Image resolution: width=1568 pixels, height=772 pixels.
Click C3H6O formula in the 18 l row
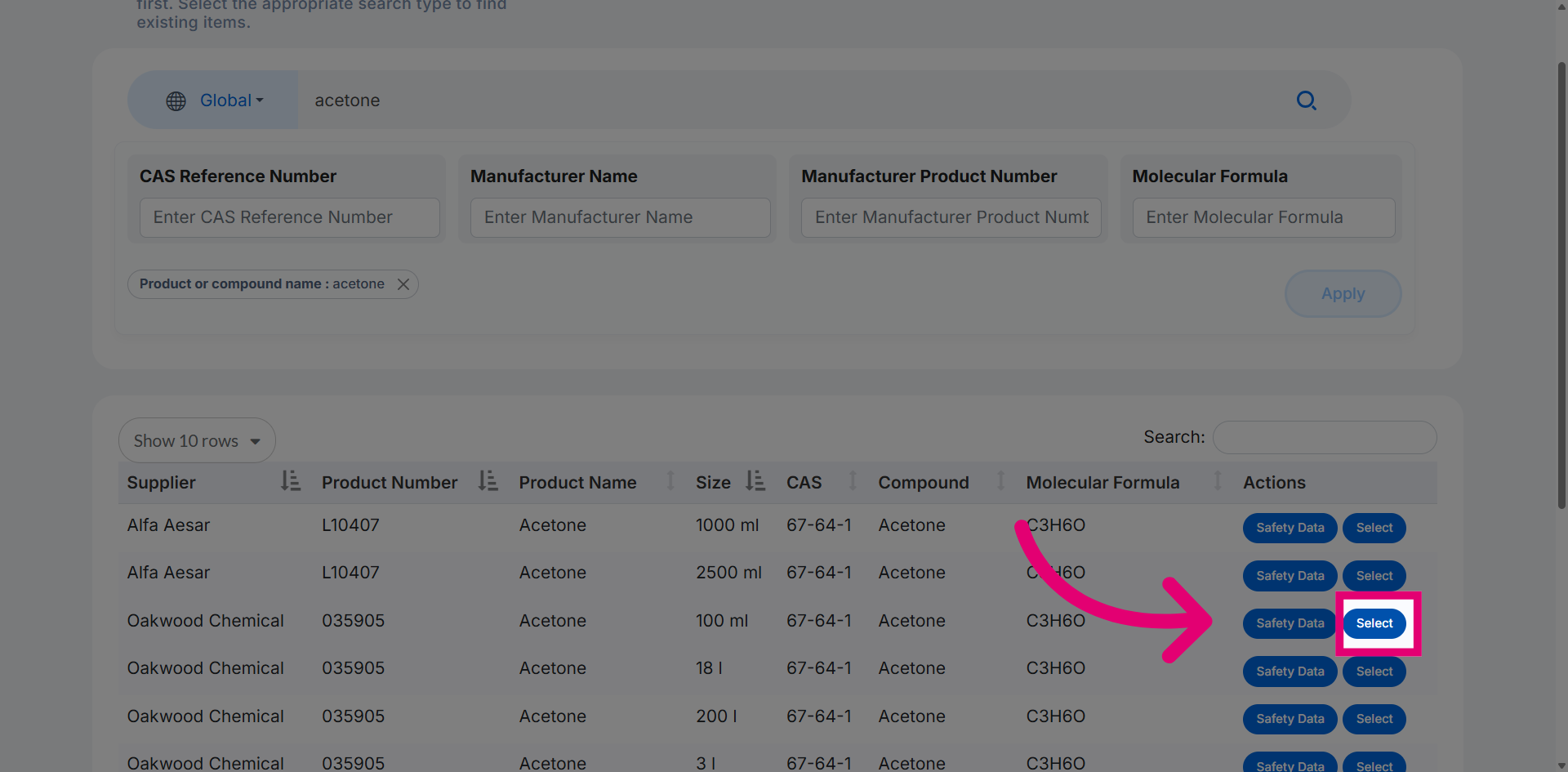click(1055, 668)
